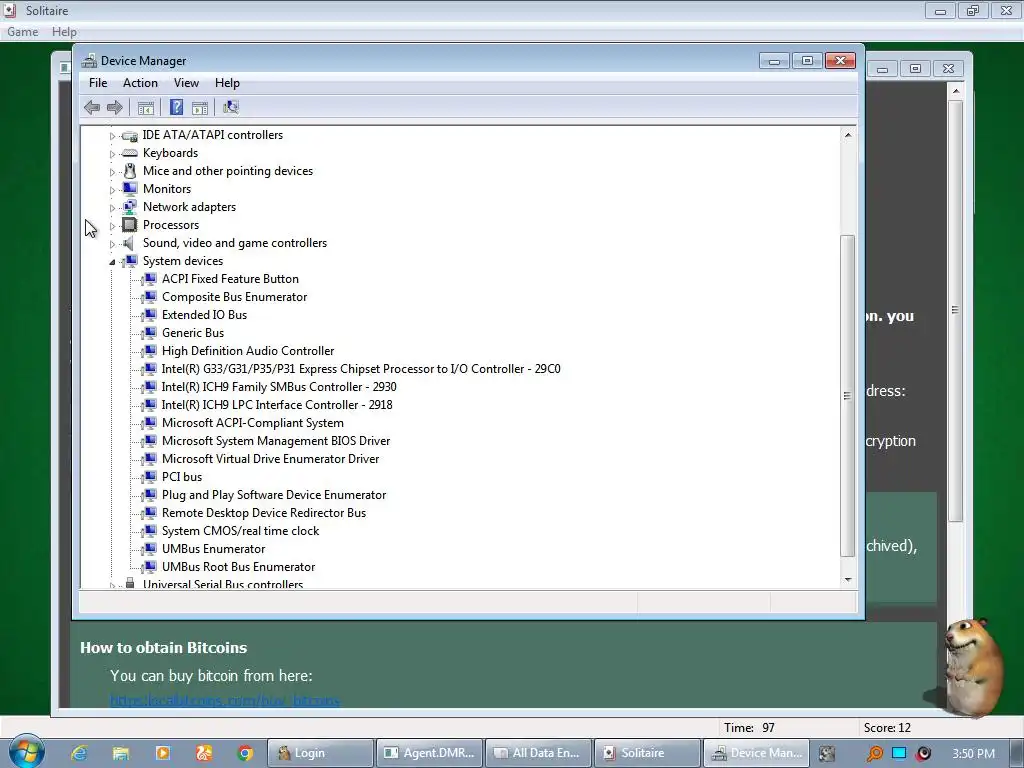Open the Windows Start orb
Image resolution: width=1024 pixels, height=768 pixels.
tap(26, 751)
